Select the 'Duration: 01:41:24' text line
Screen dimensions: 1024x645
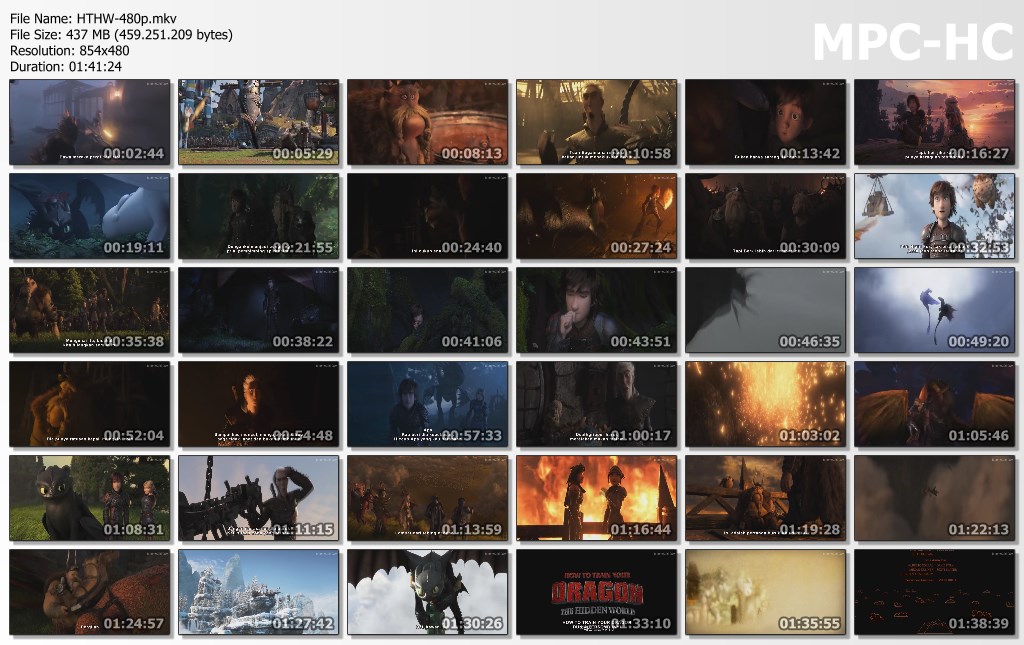66,66
